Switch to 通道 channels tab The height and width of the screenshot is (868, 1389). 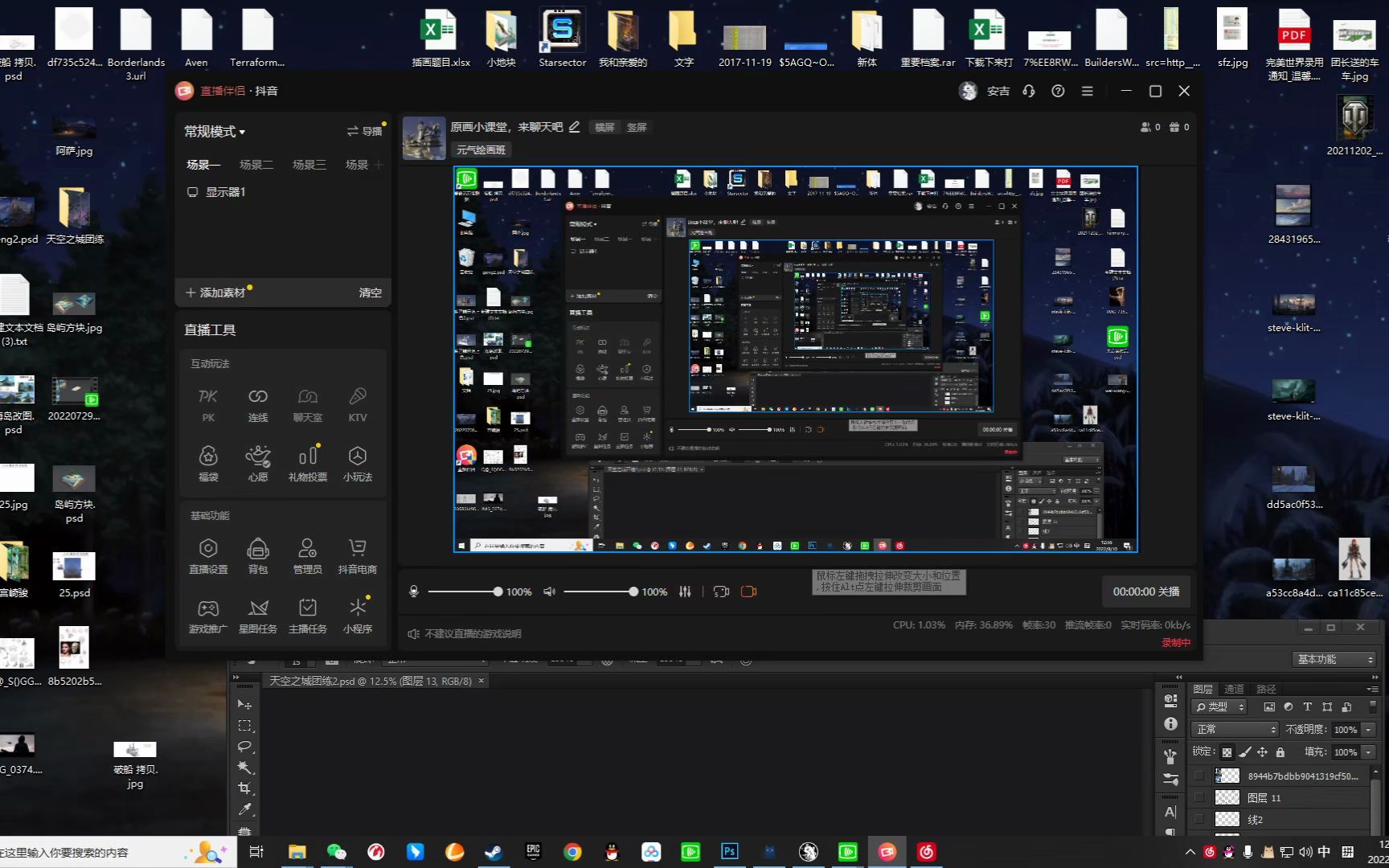tap(1234, 689)
